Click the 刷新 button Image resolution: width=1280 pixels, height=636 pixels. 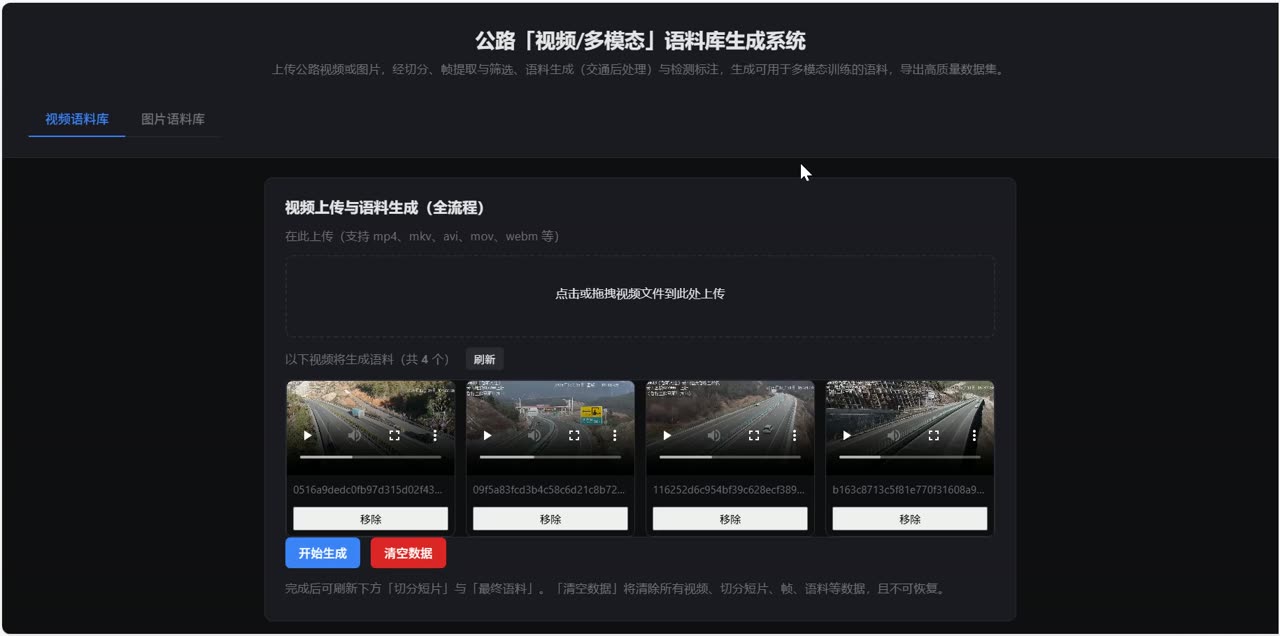pos(484,360)
